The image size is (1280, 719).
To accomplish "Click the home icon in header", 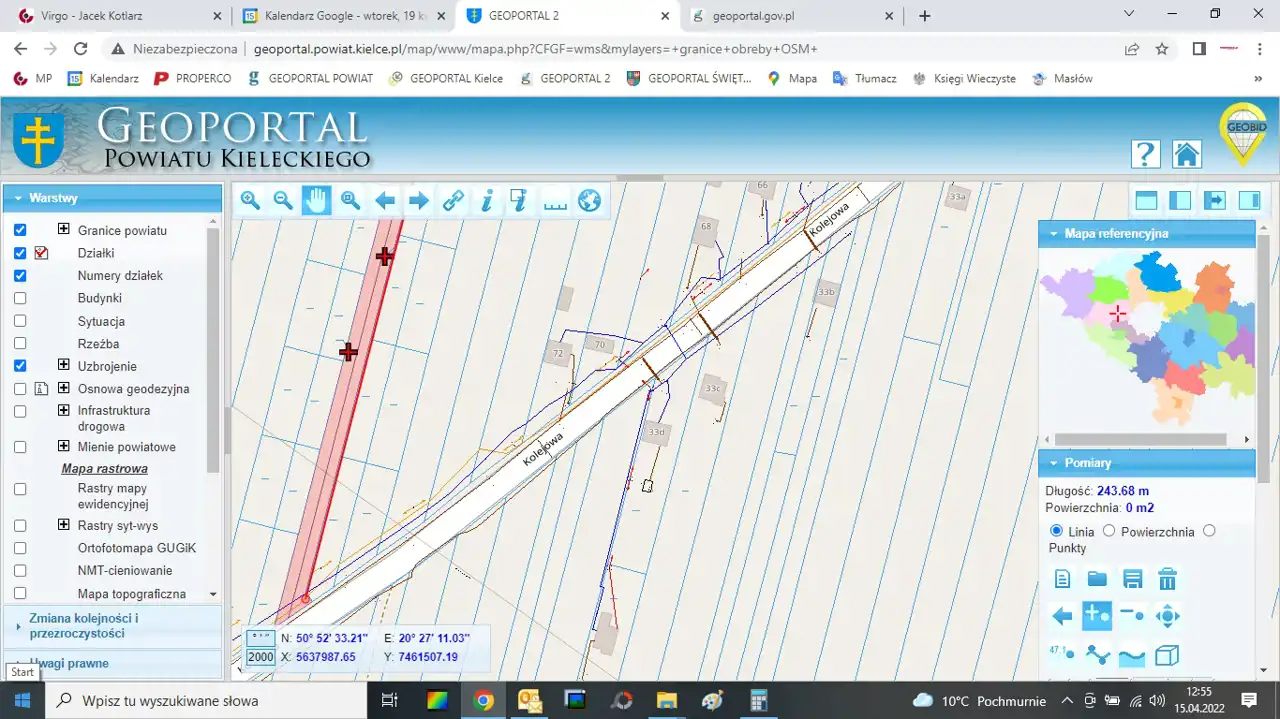I will 1187,154.
